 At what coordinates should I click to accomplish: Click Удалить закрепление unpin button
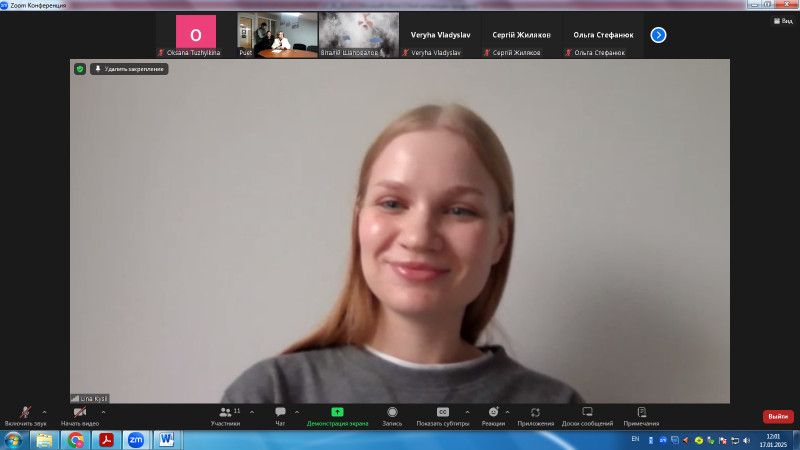129,69
